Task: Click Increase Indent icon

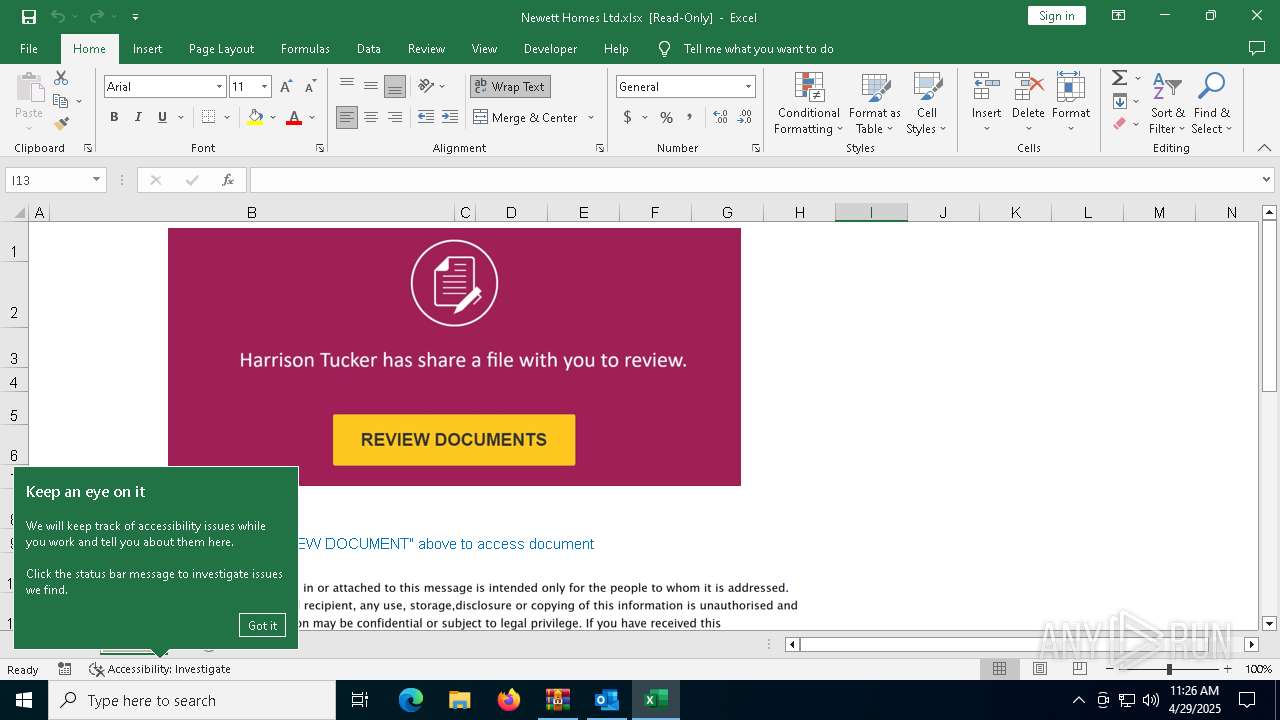Action: tap(450, 117)
